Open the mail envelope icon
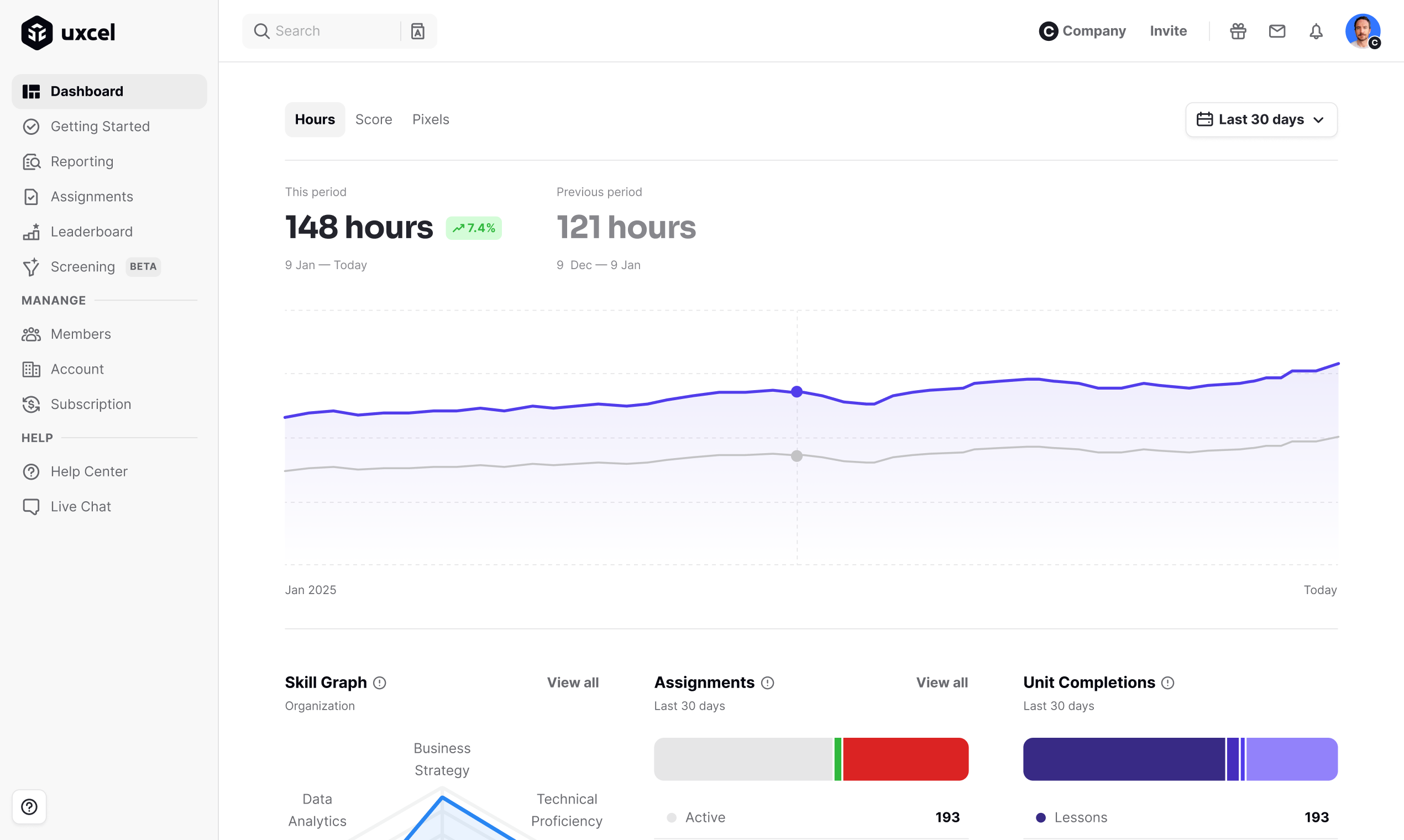Screen dimensions: 1404x840 [x=1277, y=31]
